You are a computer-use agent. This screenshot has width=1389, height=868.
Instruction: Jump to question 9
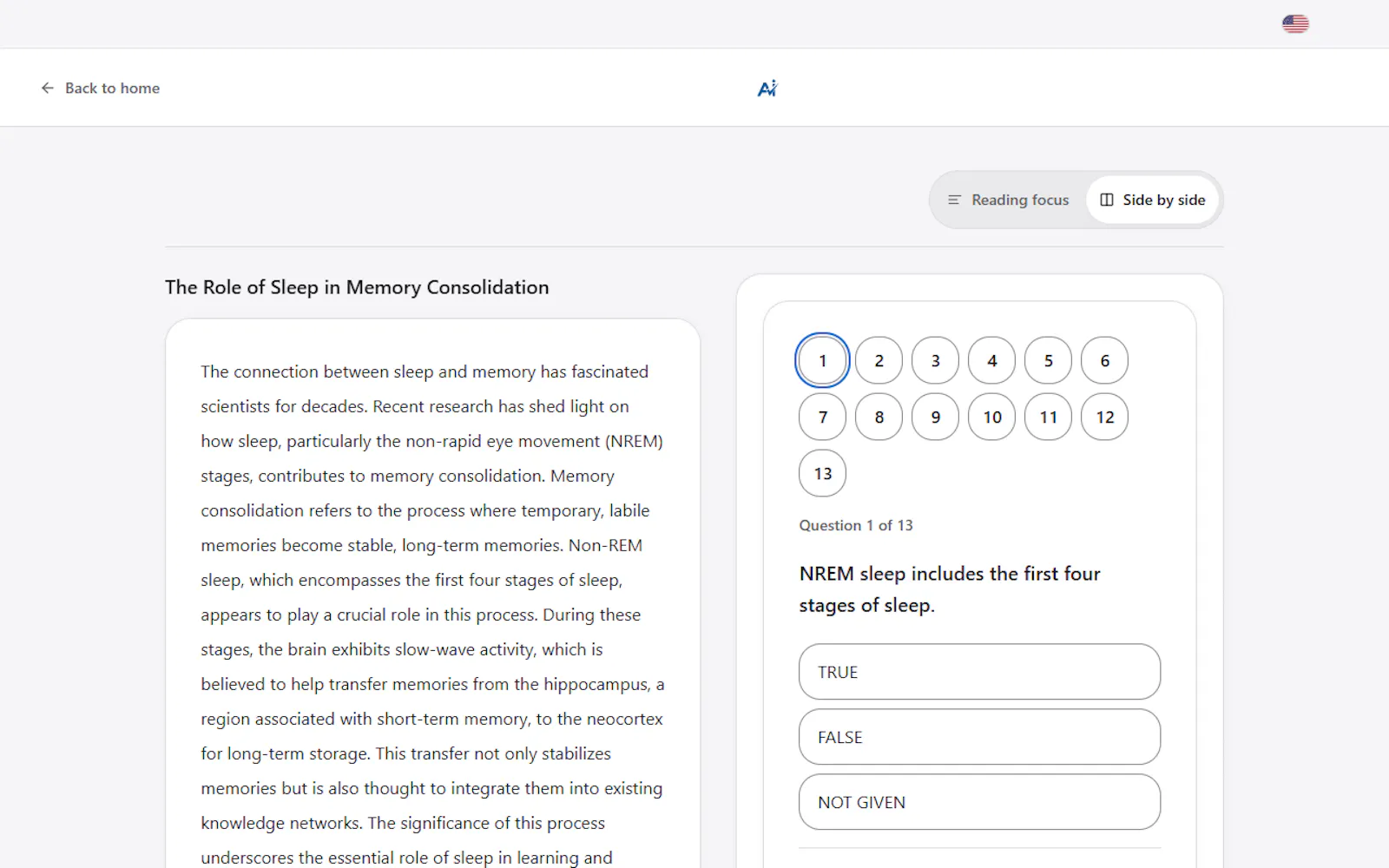coord(935,417)
